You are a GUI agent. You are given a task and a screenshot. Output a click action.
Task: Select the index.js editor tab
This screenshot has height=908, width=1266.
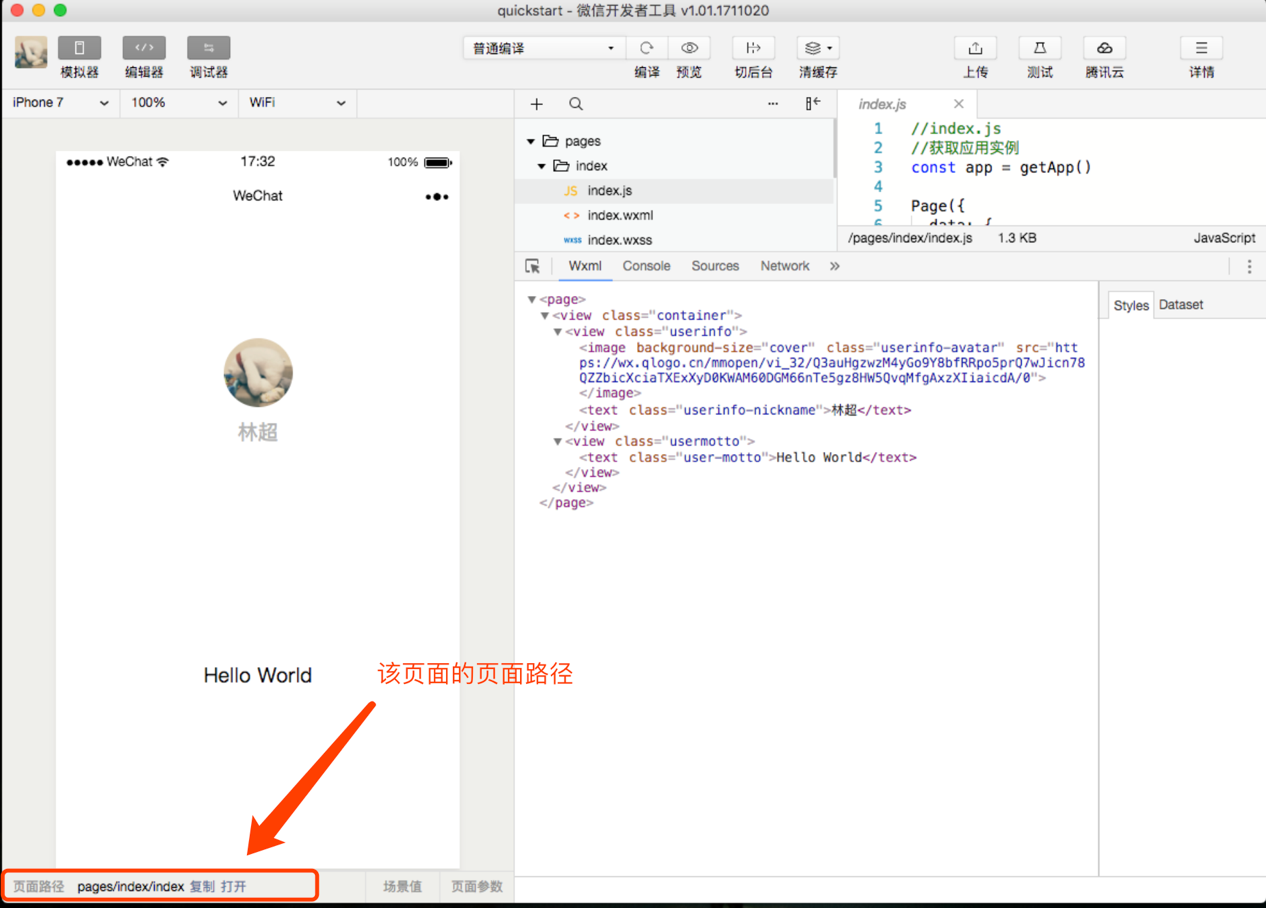point(883,104)
